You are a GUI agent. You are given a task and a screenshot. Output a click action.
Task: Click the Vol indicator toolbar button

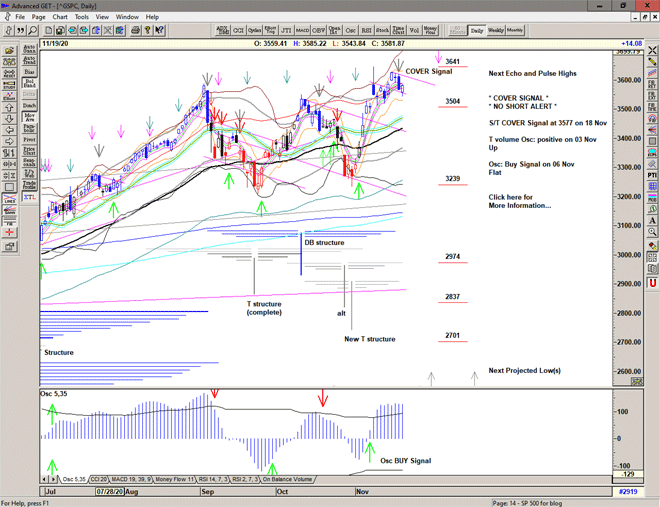(x=416, y=31)
